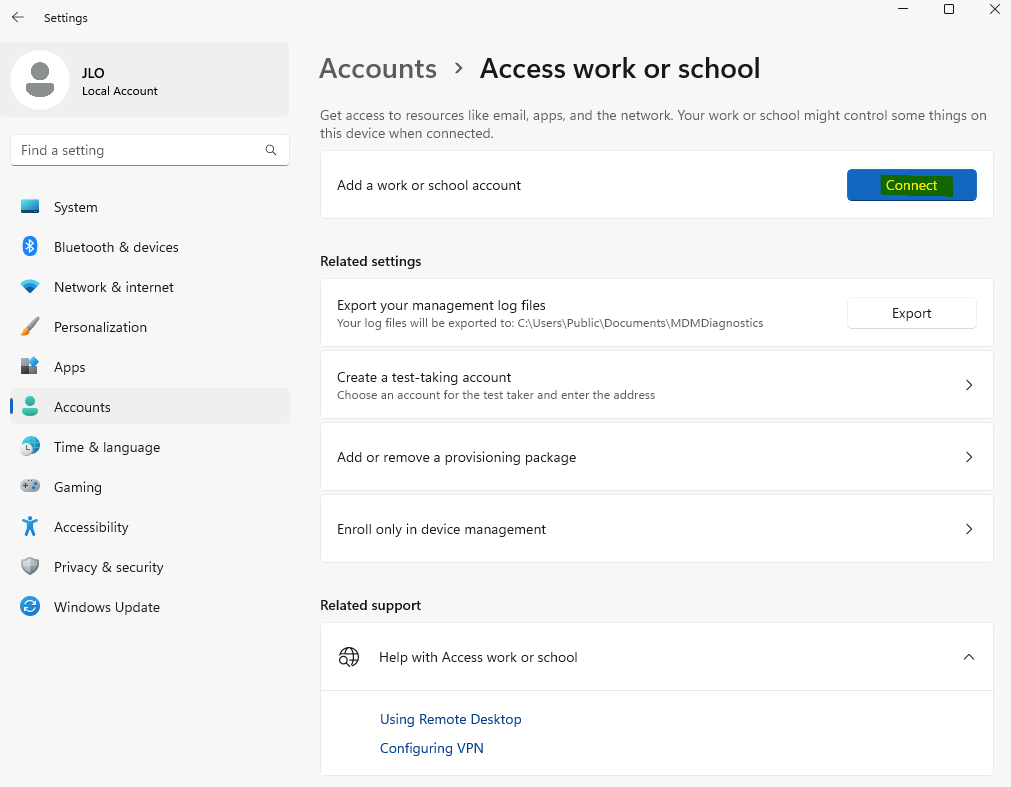Minimize the Settings window
The image size is (1011, 787).
point(903,9)
